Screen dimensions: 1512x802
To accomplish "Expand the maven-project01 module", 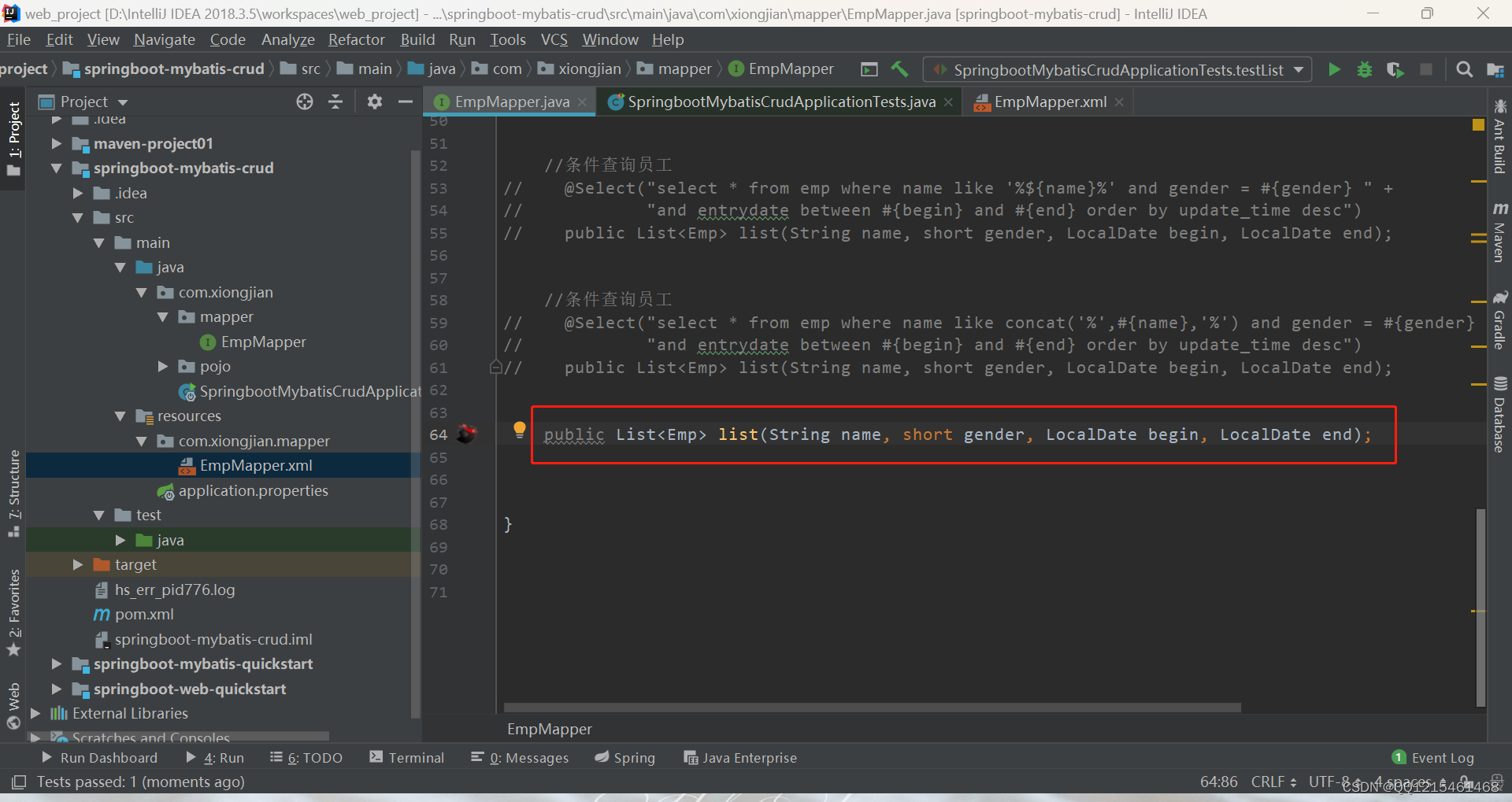I will 56,143.
